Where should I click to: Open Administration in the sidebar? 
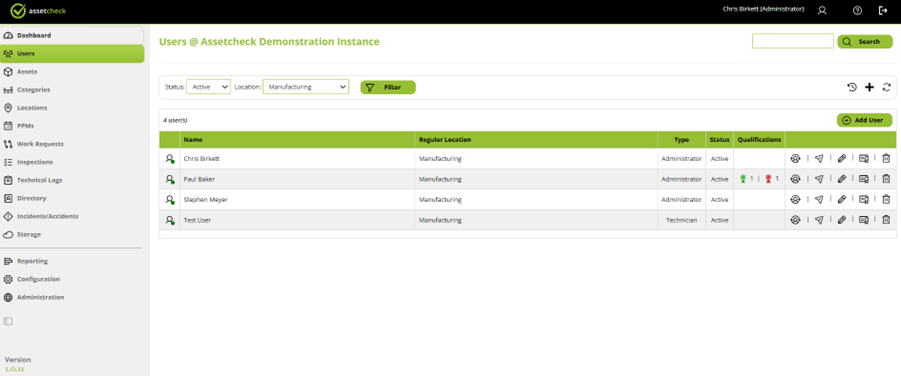72,297
